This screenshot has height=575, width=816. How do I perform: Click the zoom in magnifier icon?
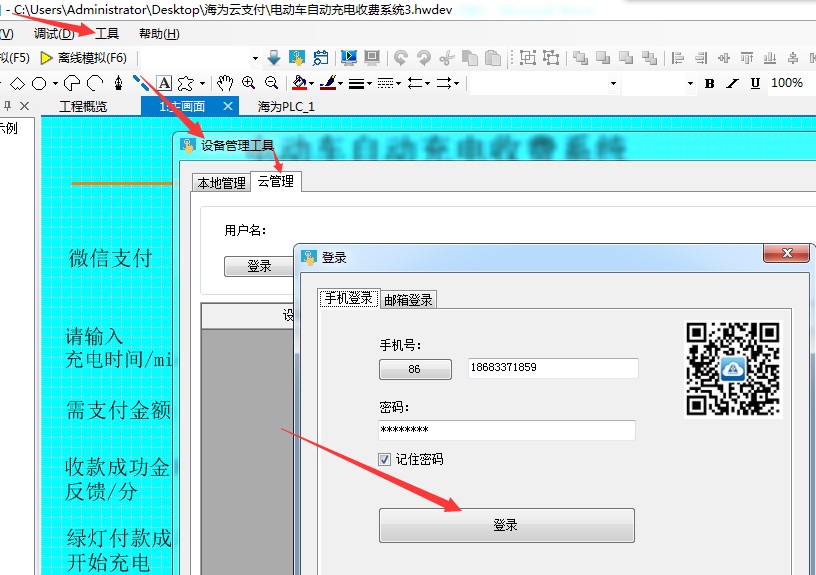pyautogui.click(x=248, y=83)
